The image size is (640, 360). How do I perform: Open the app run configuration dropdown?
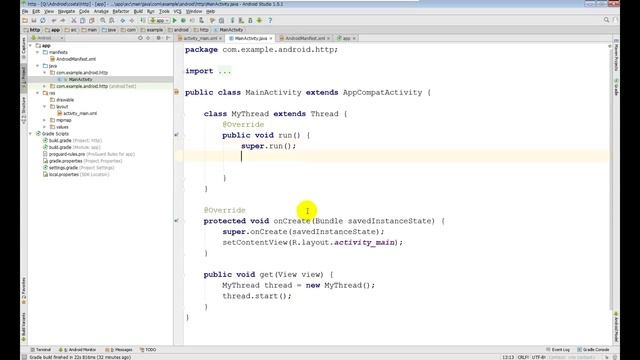pos(160,20)
